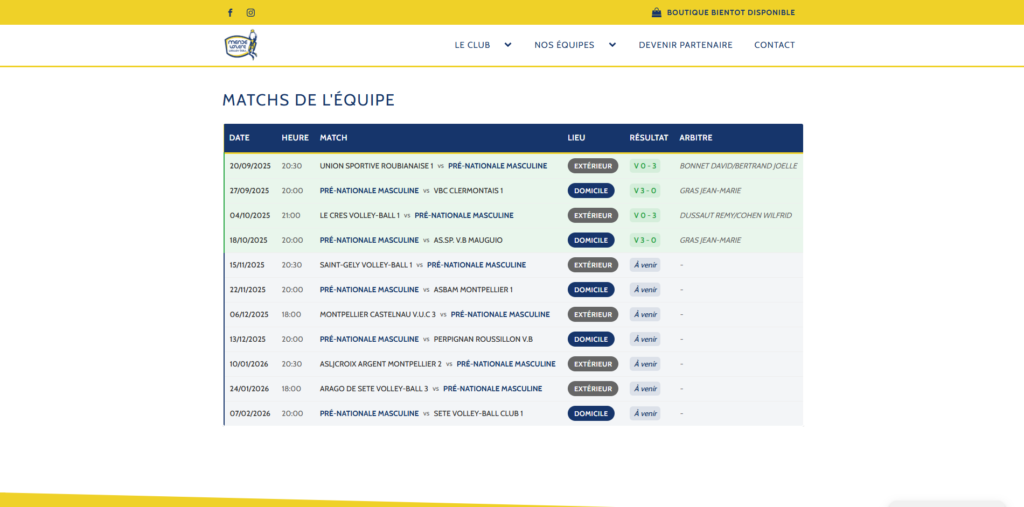Expand the Nos Équipes chevron
1024x507 pixels.
pyautogui.click(x=613, y=45)
